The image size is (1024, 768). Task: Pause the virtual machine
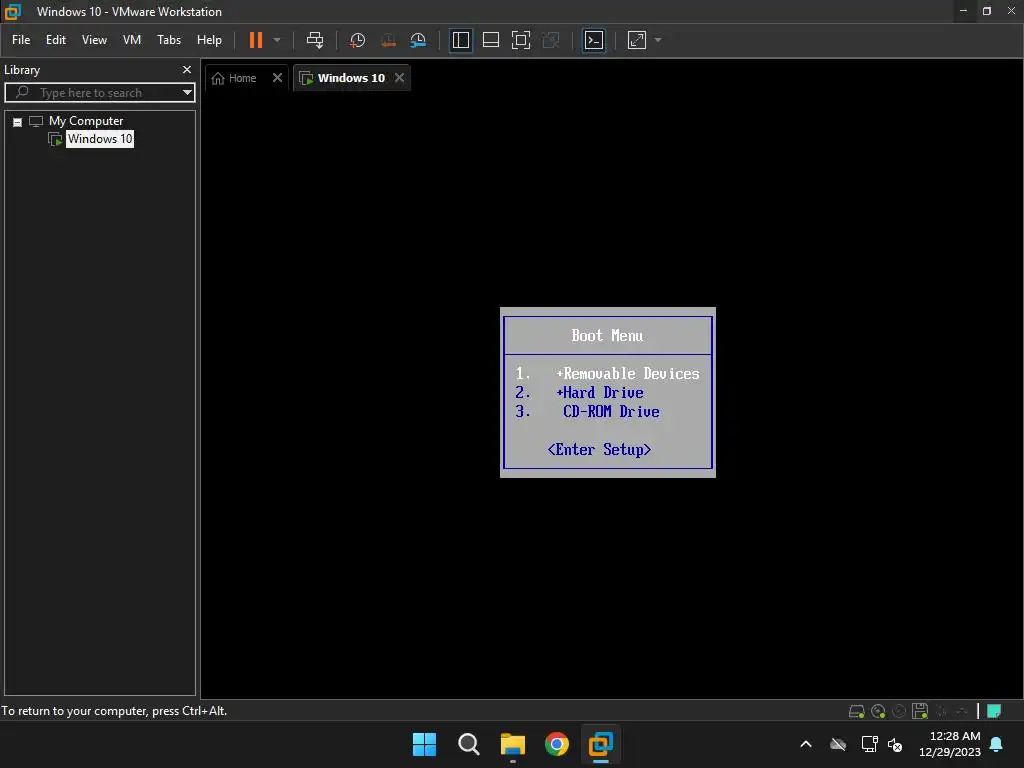(x=255, y=40)
